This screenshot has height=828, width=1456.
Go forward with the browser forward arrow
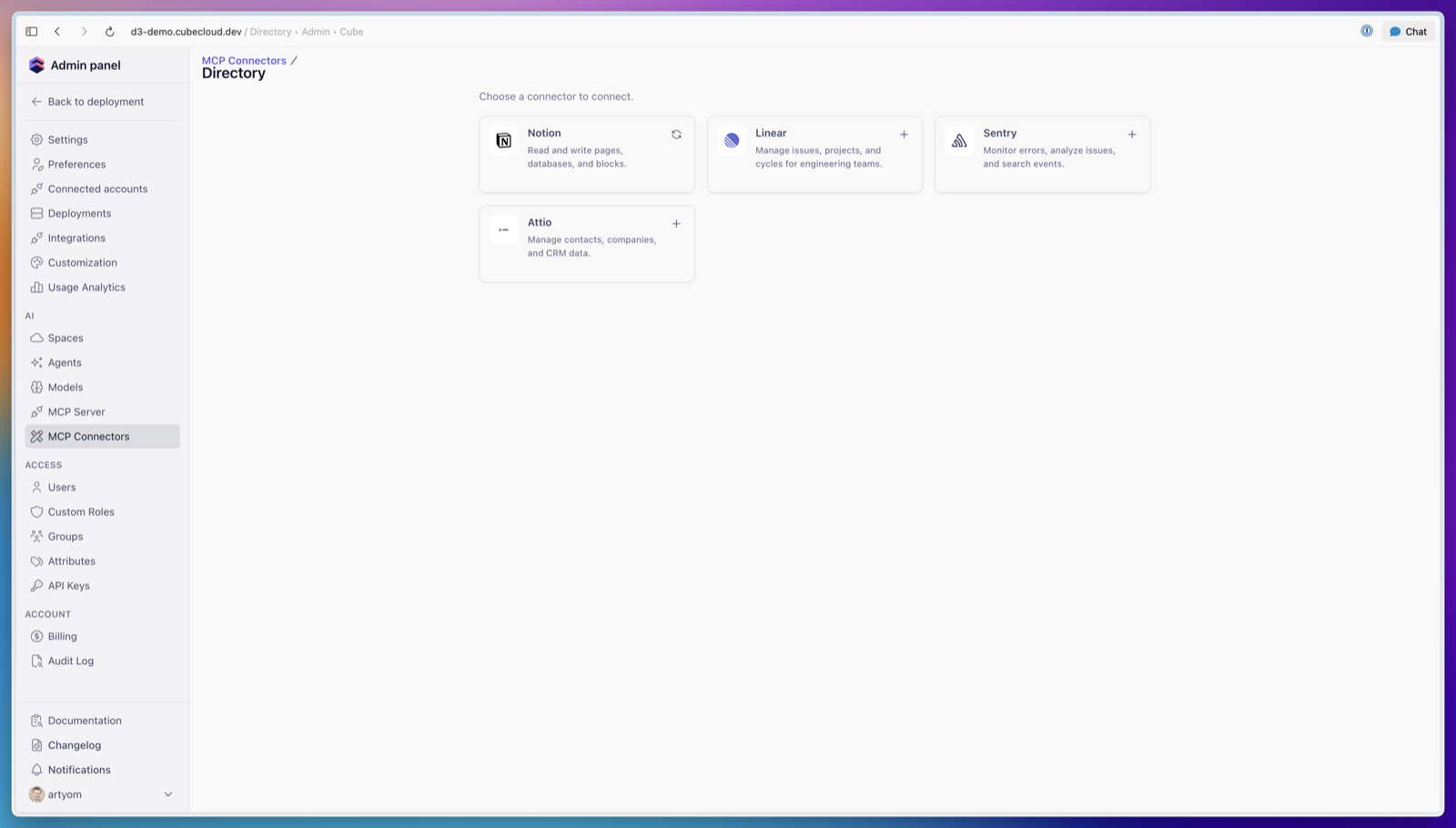click(84, 32)
